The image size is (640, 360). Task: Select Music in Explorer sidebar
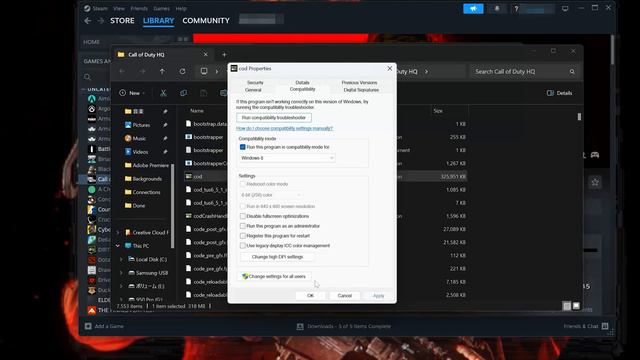click(x=139, y=138)
